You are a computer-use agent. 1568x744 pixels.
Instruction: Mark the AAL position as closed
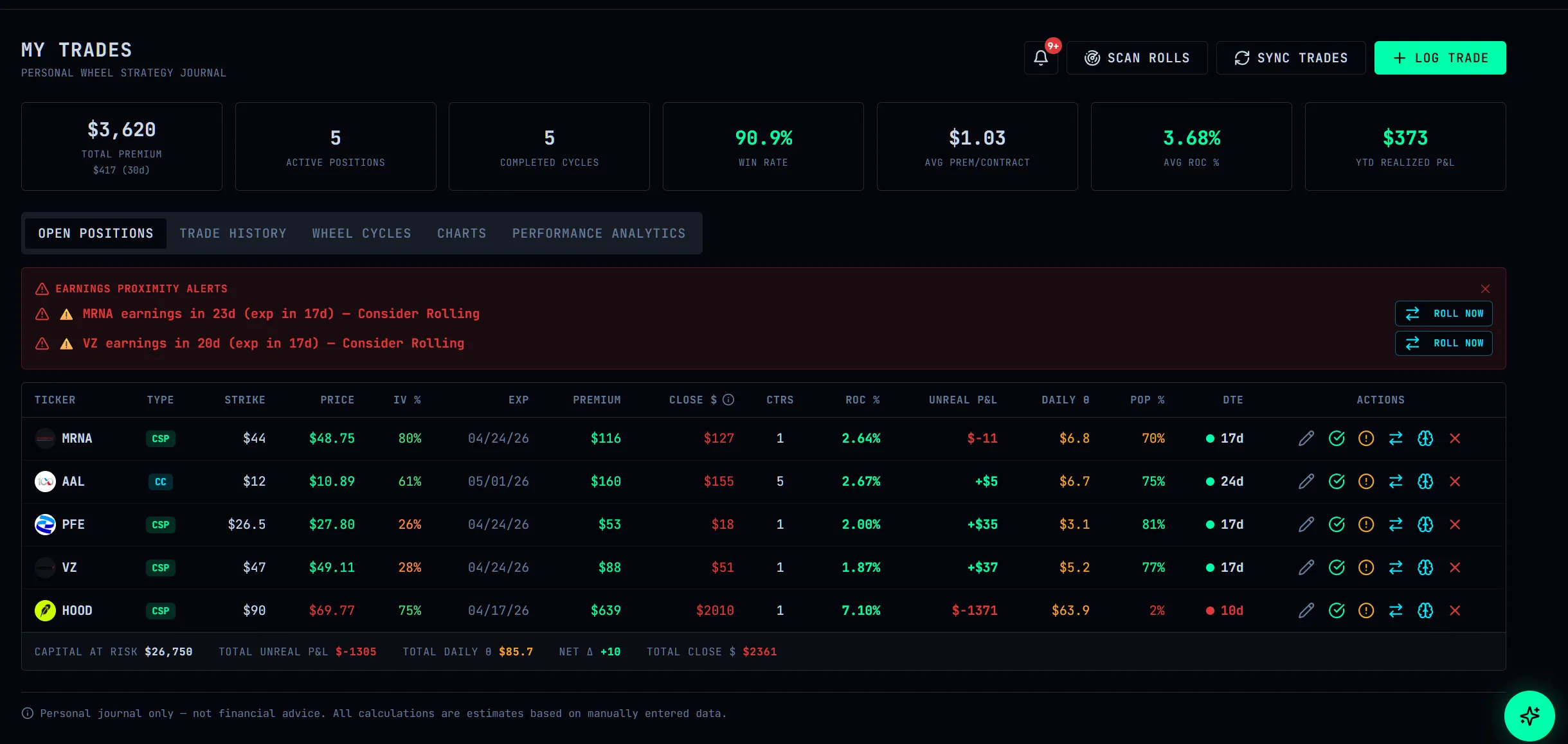[1337, 481]
